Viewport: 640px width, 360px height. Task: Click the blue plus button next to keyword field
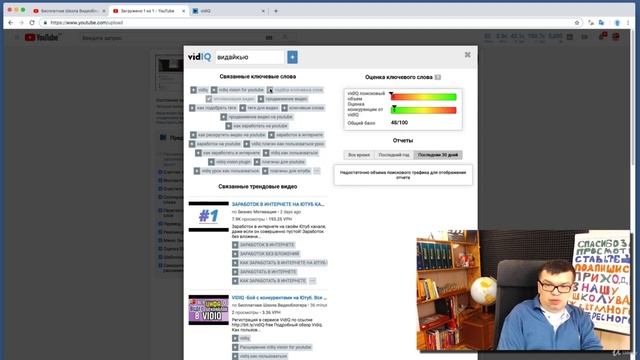[x=292, y=57]
